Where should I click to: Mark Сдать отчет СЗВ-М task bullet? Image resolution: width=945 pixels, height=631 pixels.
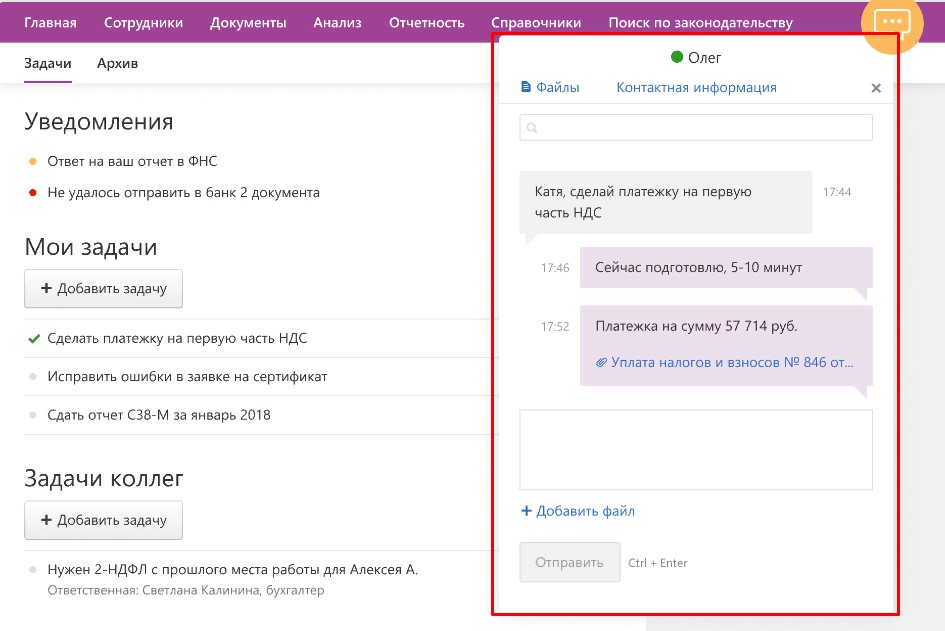[x=33, y=415]
